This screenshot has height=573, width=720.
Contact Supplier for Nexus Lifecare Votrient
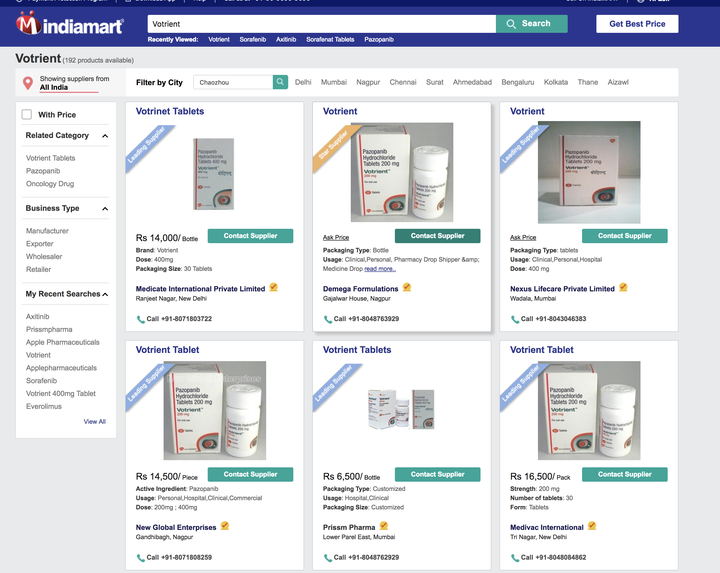[x=624, y=236]
